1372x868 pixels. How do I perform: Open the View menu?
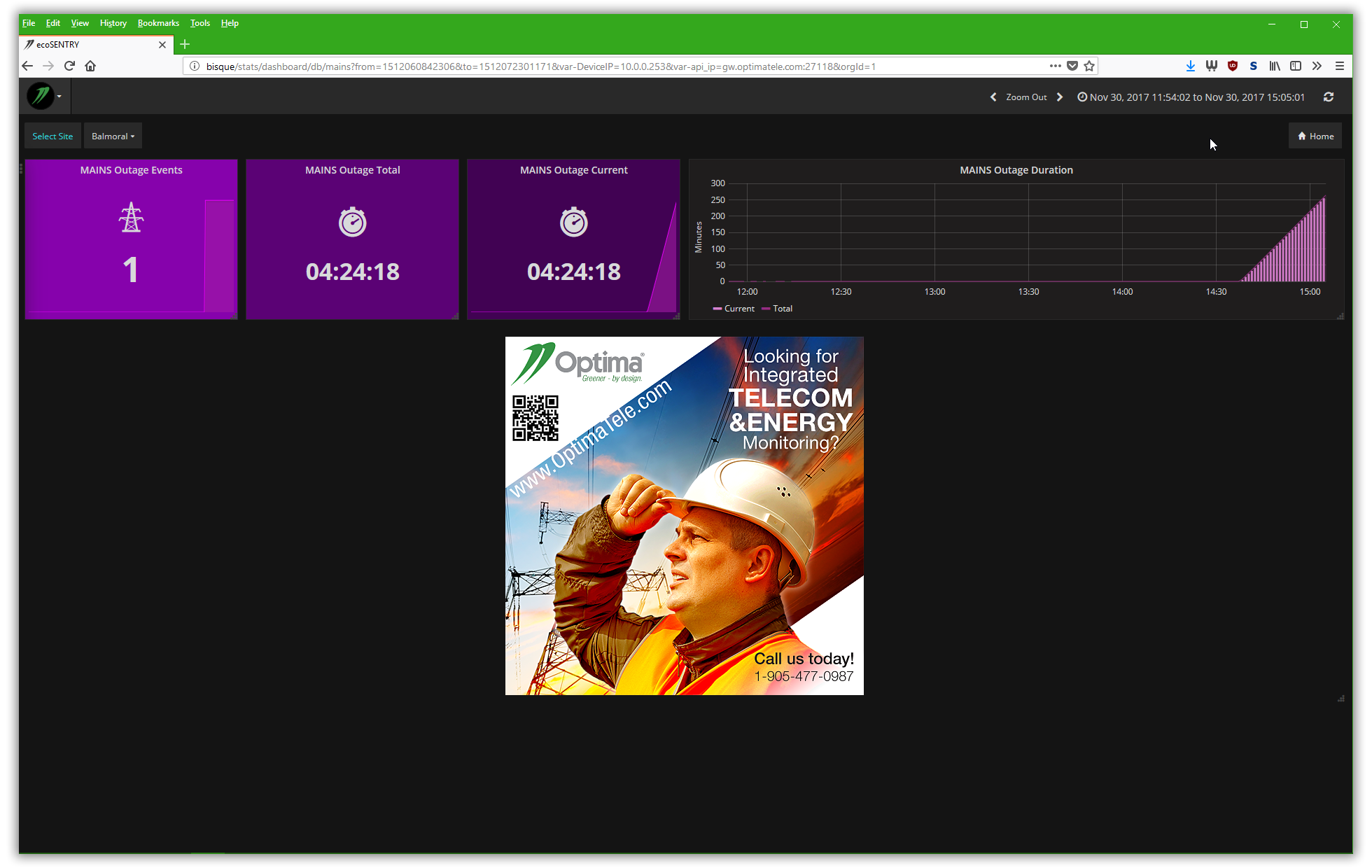(80, 23)
